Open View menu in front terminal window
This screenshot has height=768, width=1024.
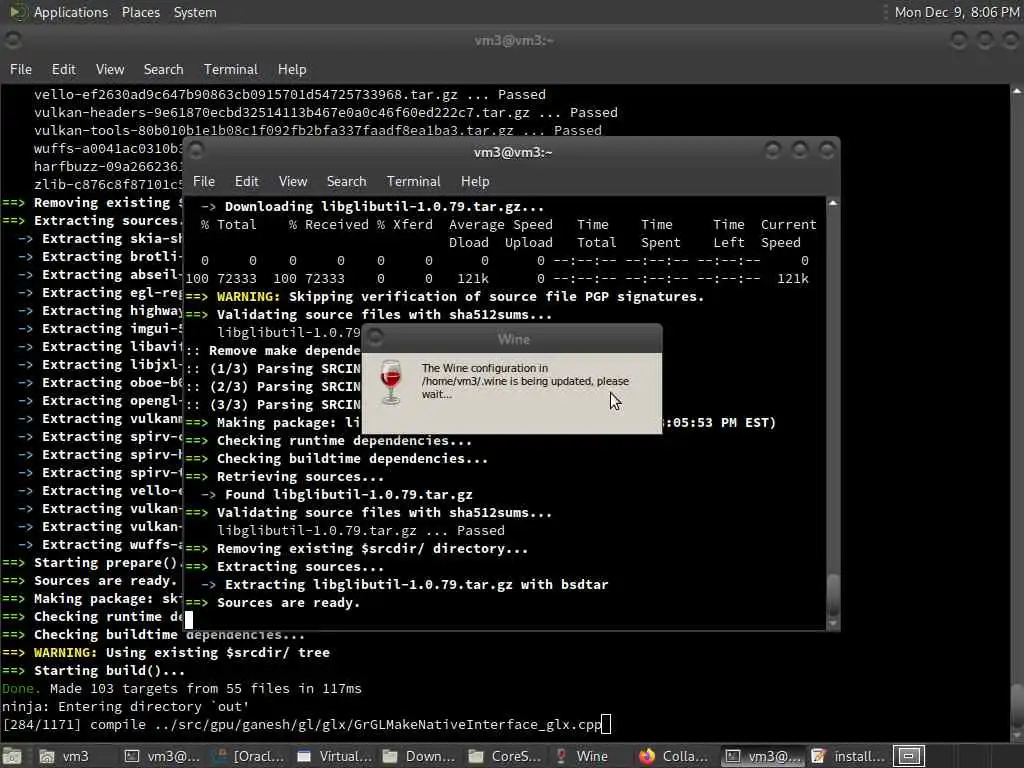coord(293,182)
